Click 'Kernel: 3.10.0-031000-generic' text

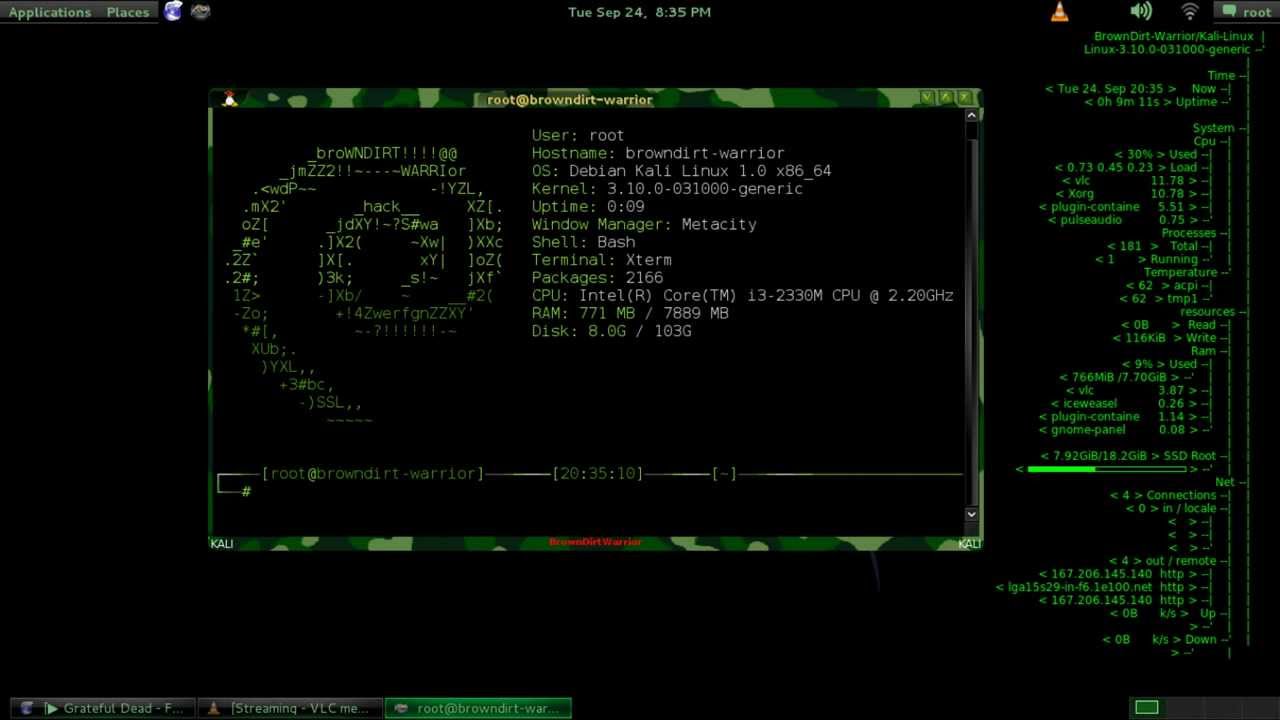pyautogui.click(x=667, y=189)
